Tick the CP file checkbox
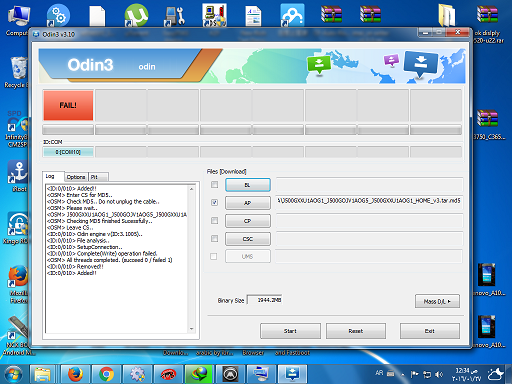Image resolution: width=512 pixels, height=384 pixels. (214, 221)
